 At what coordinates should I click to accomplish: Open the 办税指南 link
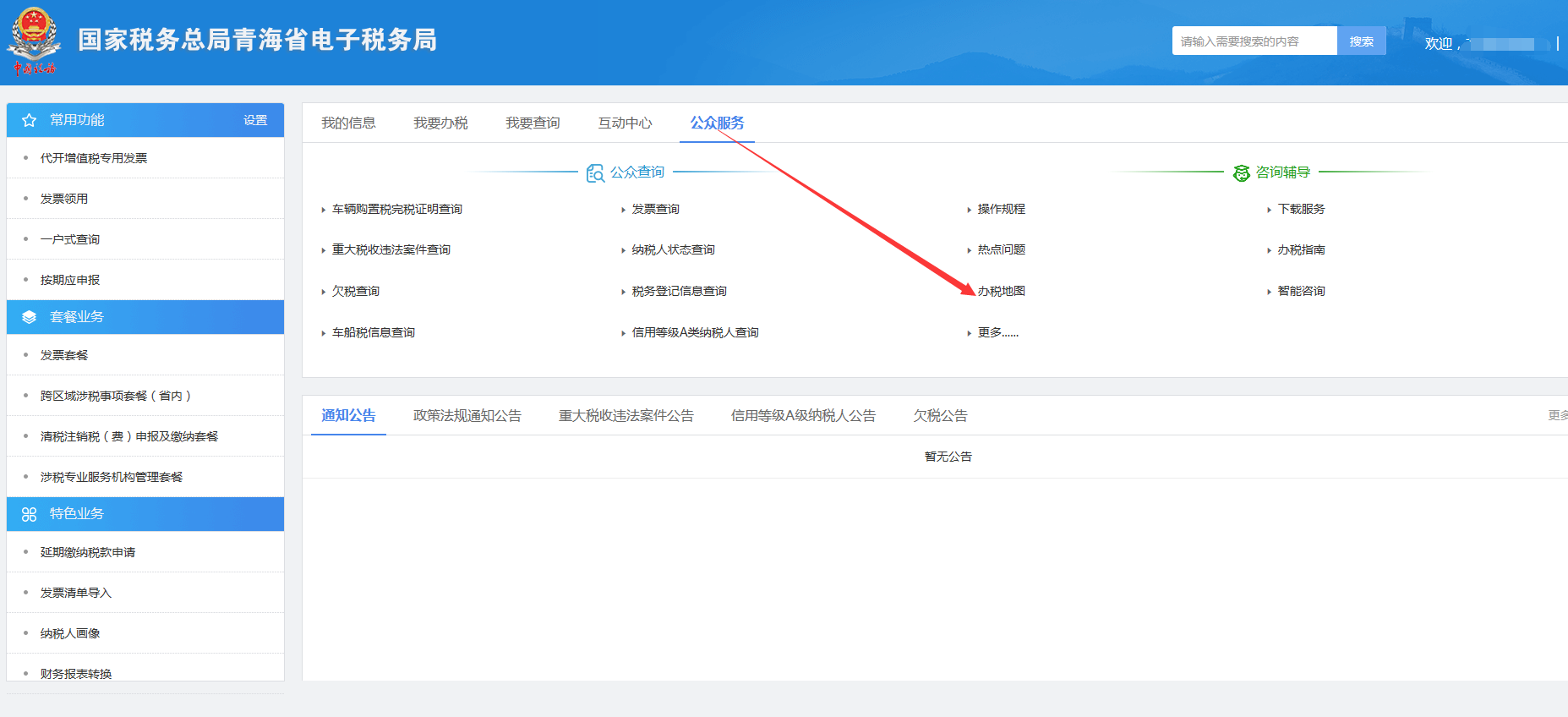[x=1302, y=249]
